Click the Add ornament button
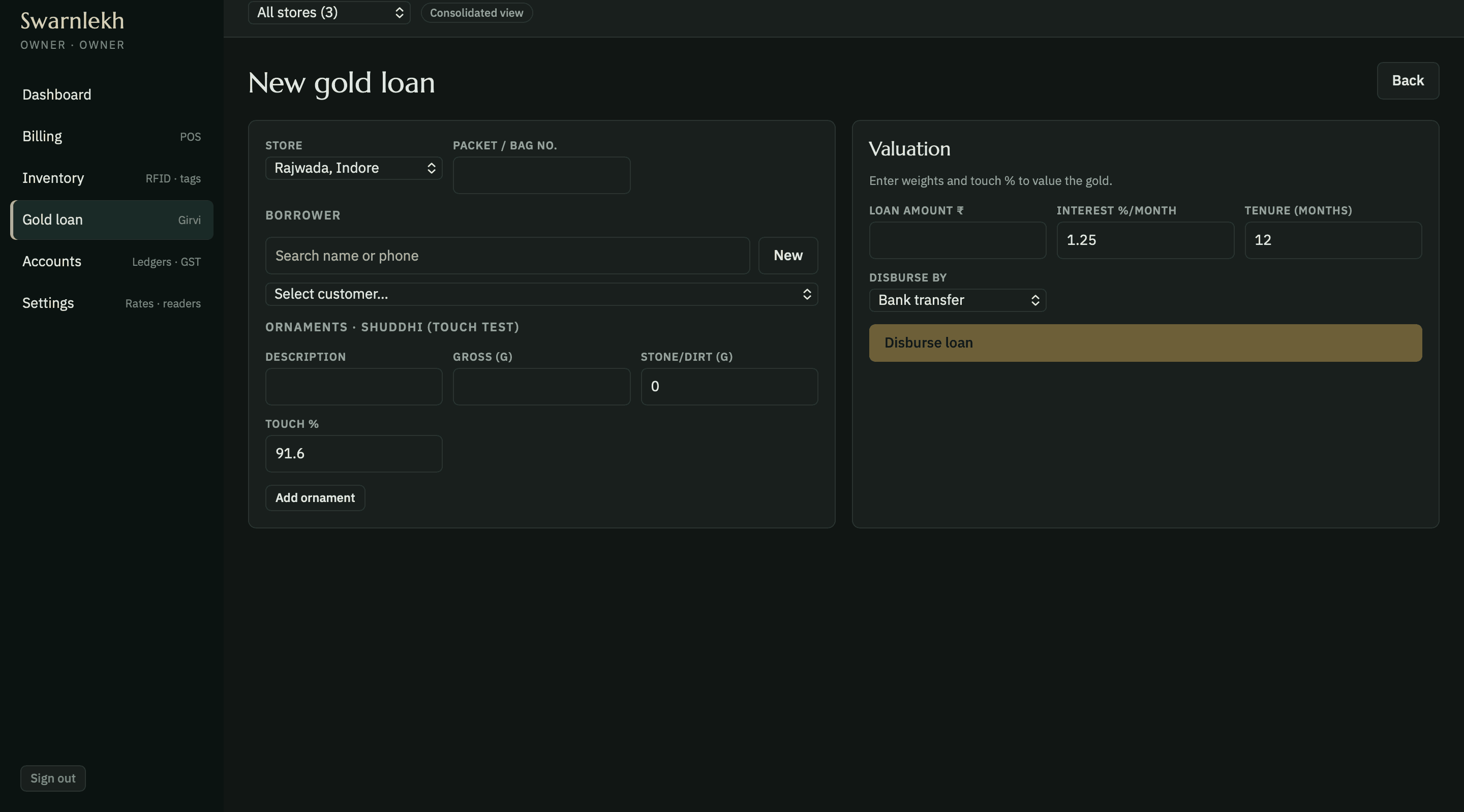Viewport: 1464px width, 812px height. pyautogui.click(x=315, y=498)
